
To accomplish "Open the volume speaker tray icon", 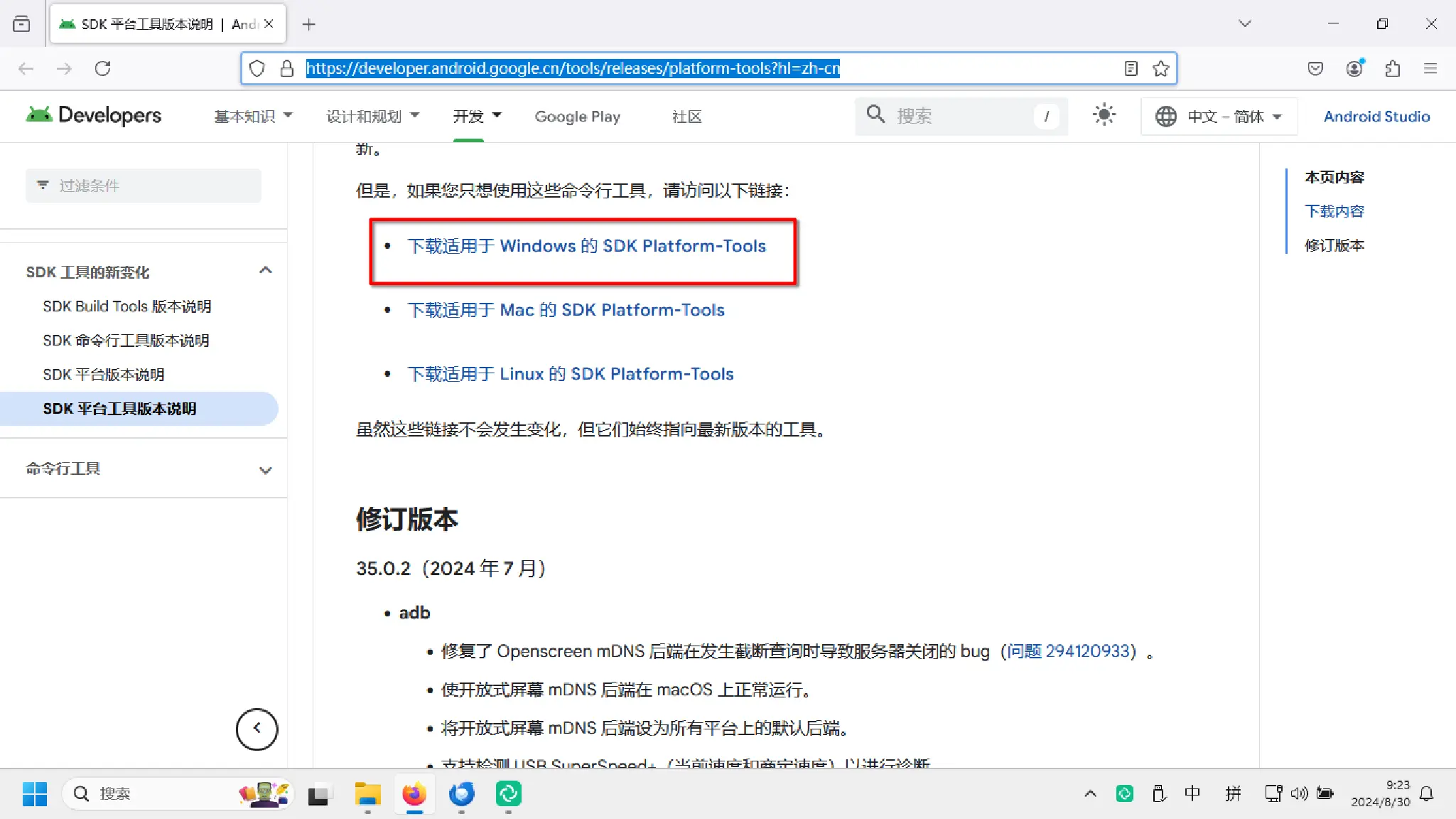I will point(1299,793).
